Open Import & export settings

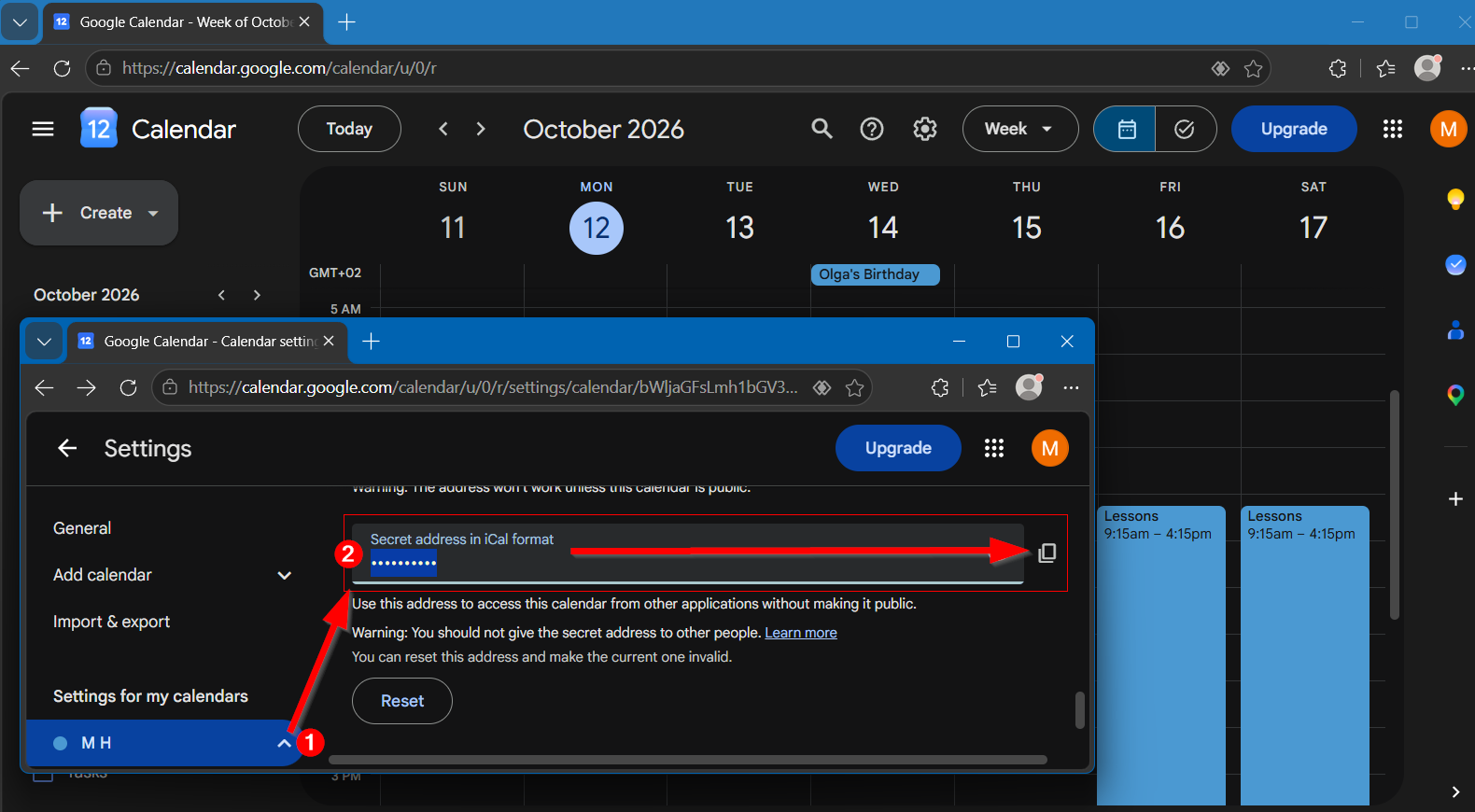pyautogui.click(x=111, y=622)
